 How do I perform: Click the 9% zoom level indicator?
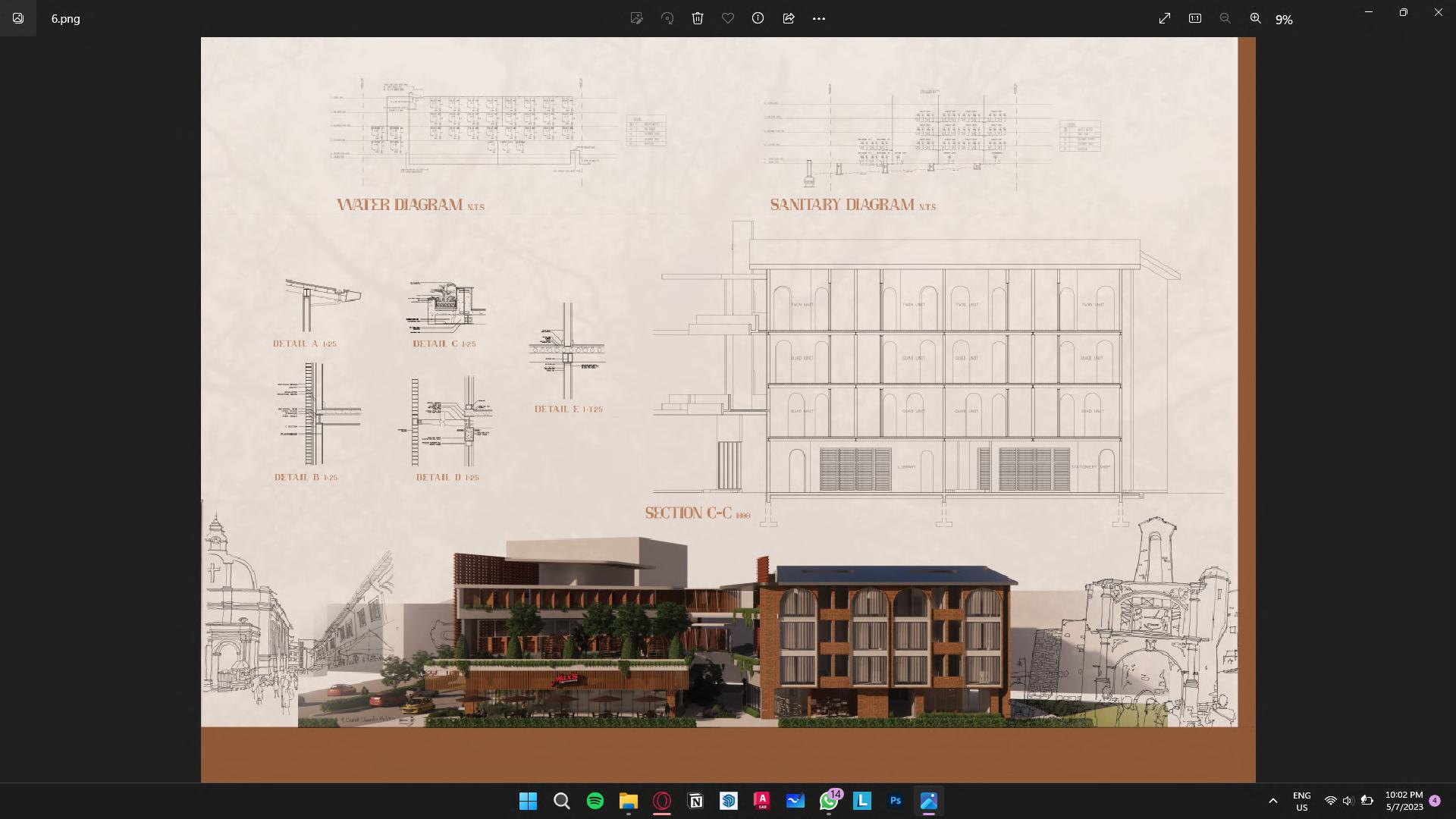point(1284,20)
